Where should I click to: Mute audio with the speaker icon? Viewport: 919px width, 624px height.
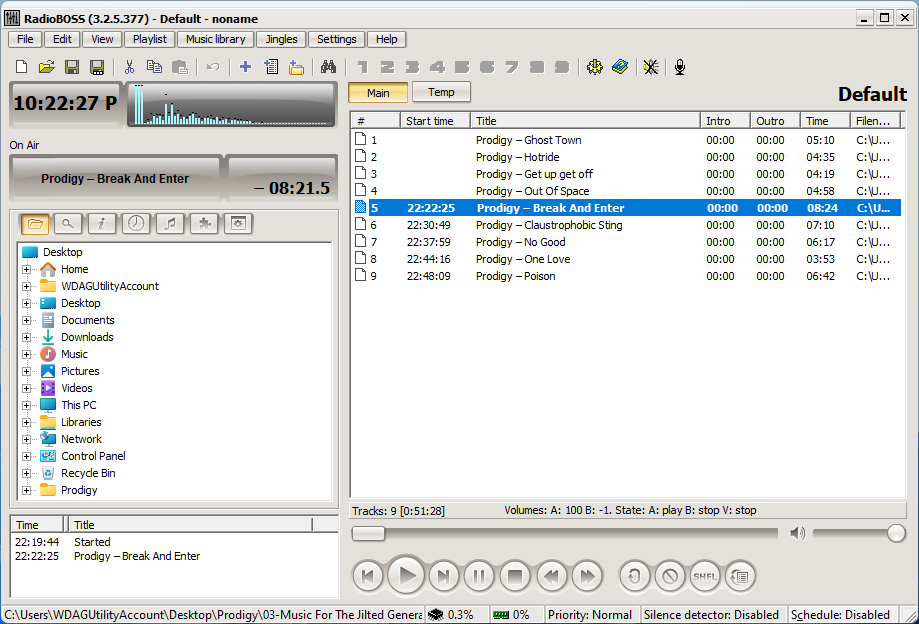click(797, 533)
